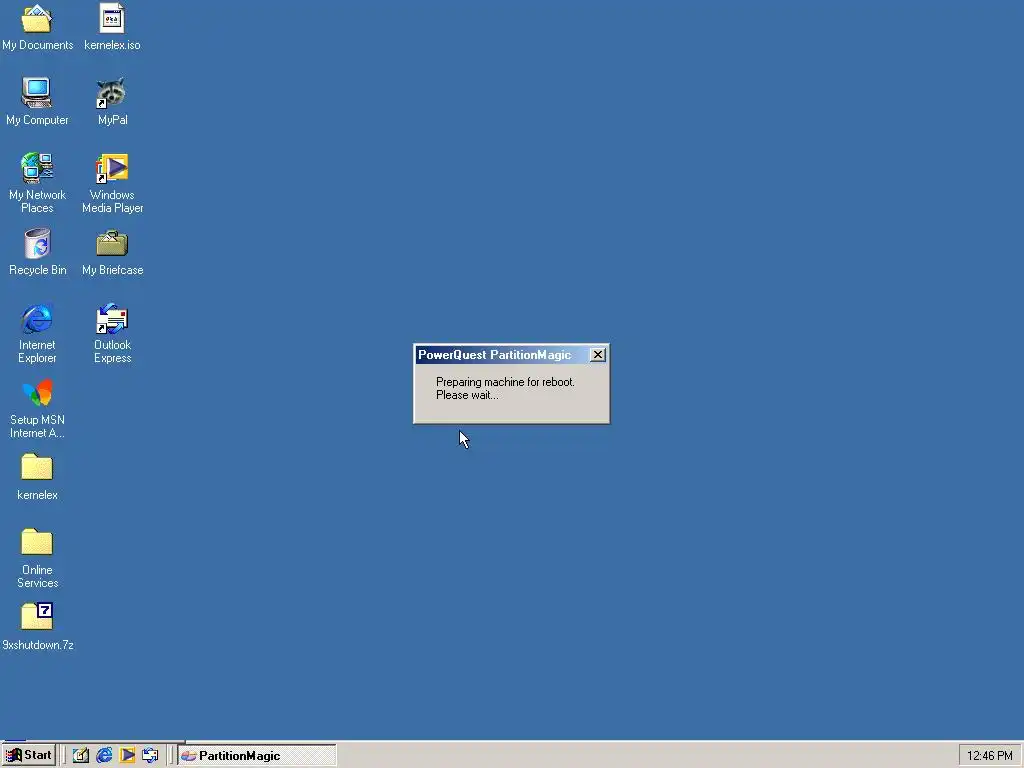Viewport: 1024px width, 768px height.
Task: Click the 12:46 PM system clock
Action: point(989,756)
